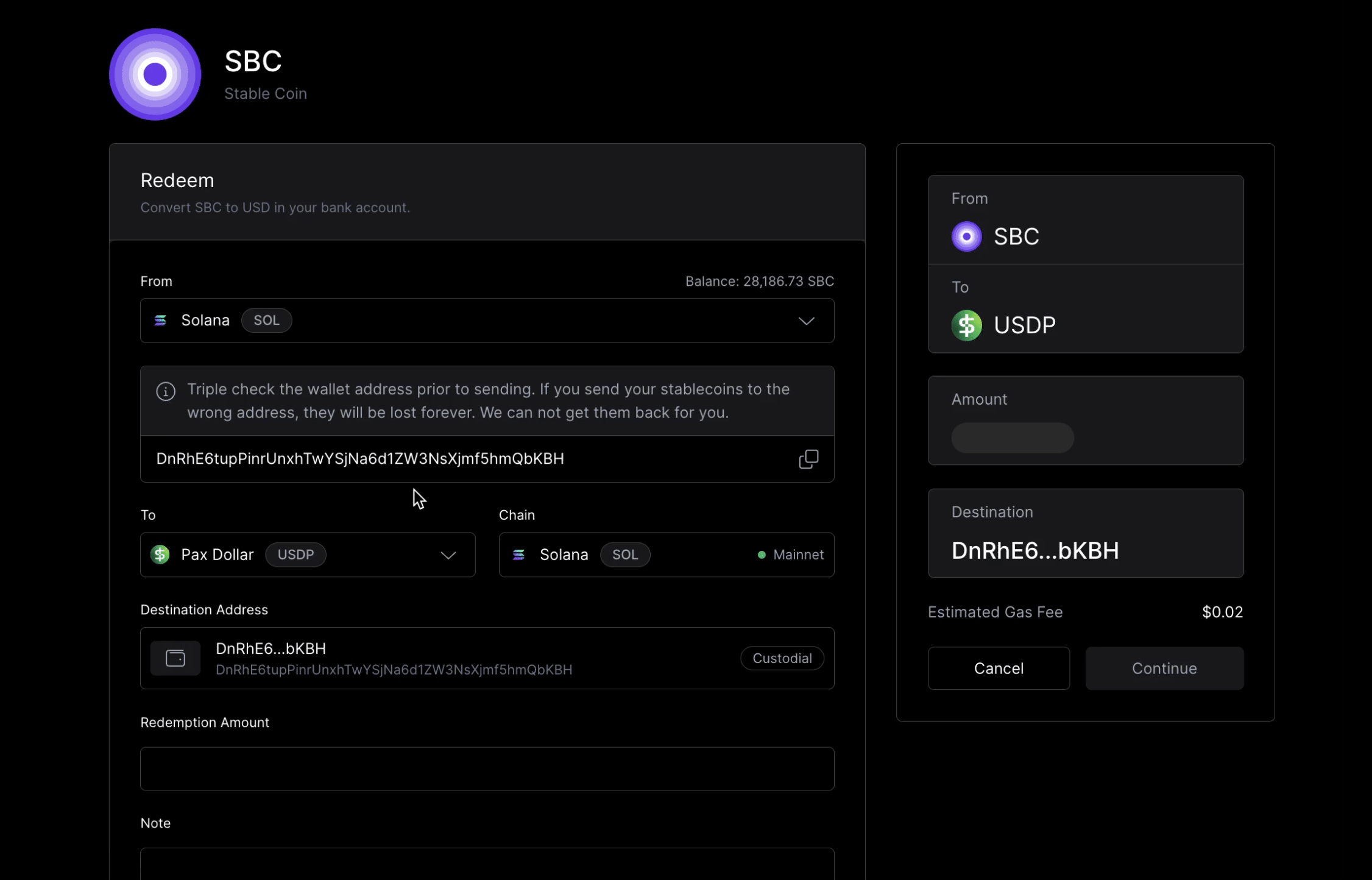
Task: Click the Mainnet status indicator
Action: coord(791,555)
